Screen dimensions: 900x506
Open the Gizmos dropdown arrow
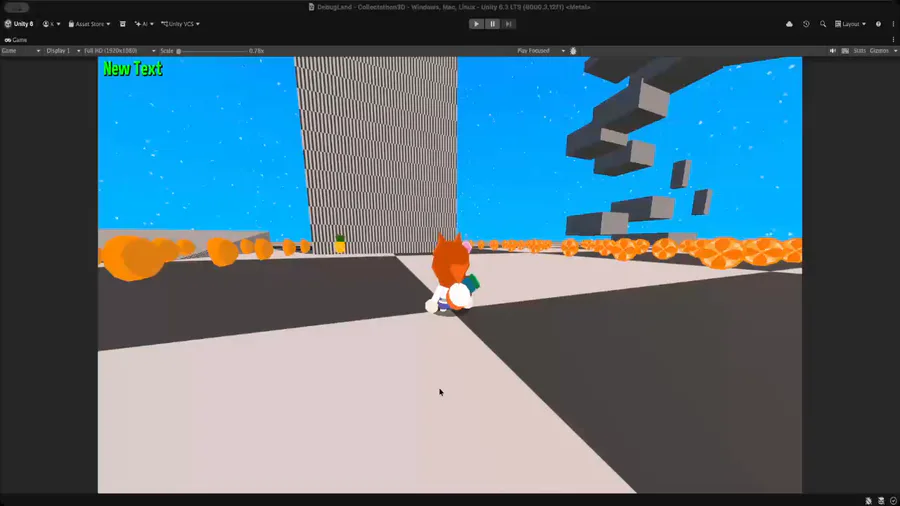click(895, 51)
